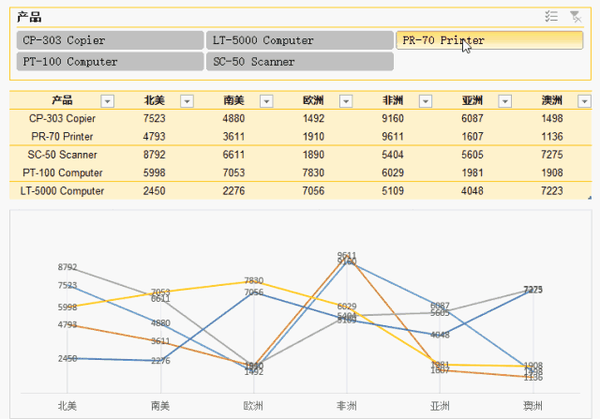The width and height of the screenshot is (600, 419).
Task: Select cell value 4048 in 亚洲 column
Action: tap(472, 191)
